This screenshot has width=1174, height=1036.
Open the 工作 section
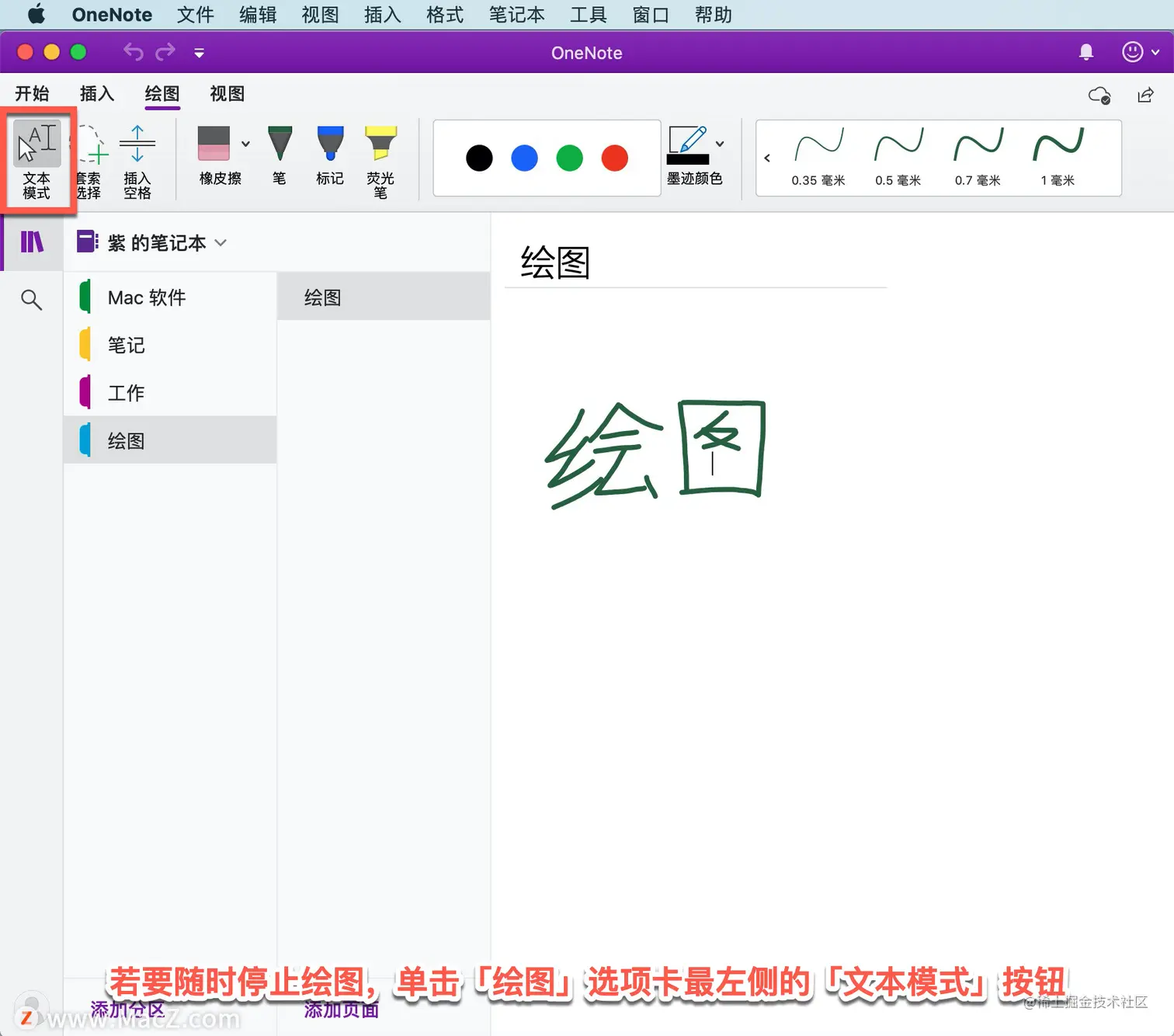(x=170, y=393)
